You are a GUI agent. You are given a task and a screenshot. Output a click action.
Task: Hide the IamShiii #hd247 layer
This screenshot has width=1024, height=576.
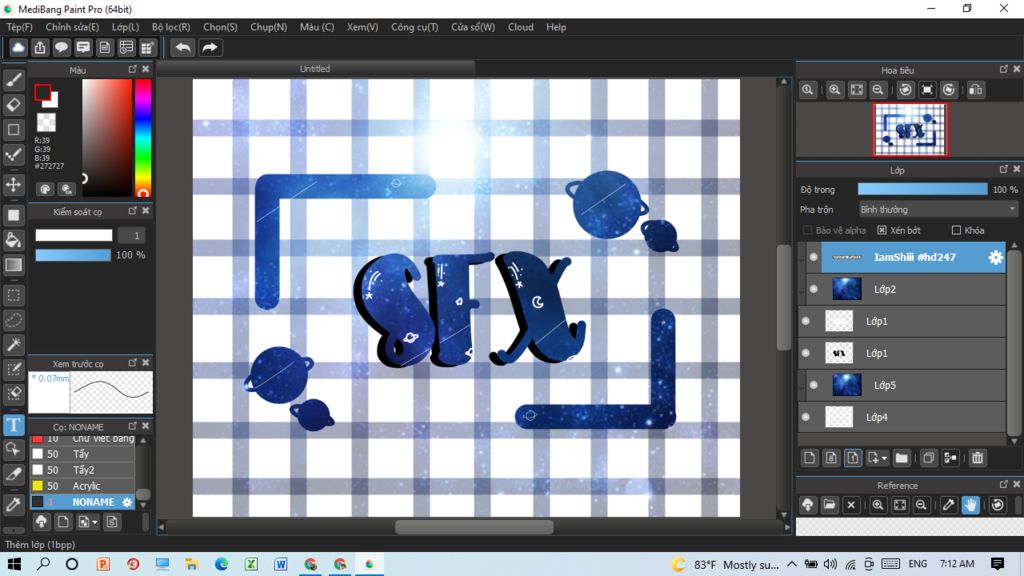[x=814, y=257]
